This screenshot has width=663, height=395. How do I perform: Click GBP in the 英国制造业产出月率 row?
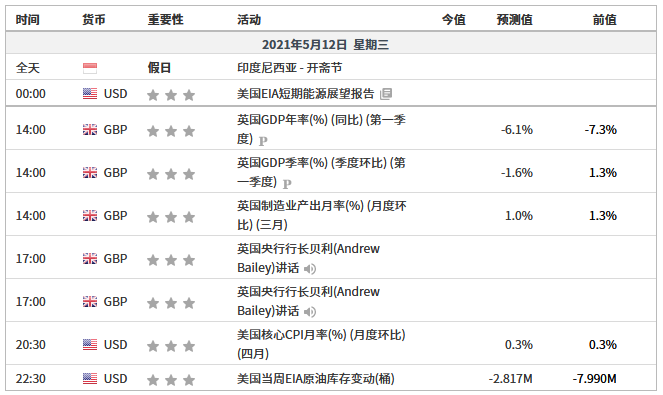pos(115,216)
